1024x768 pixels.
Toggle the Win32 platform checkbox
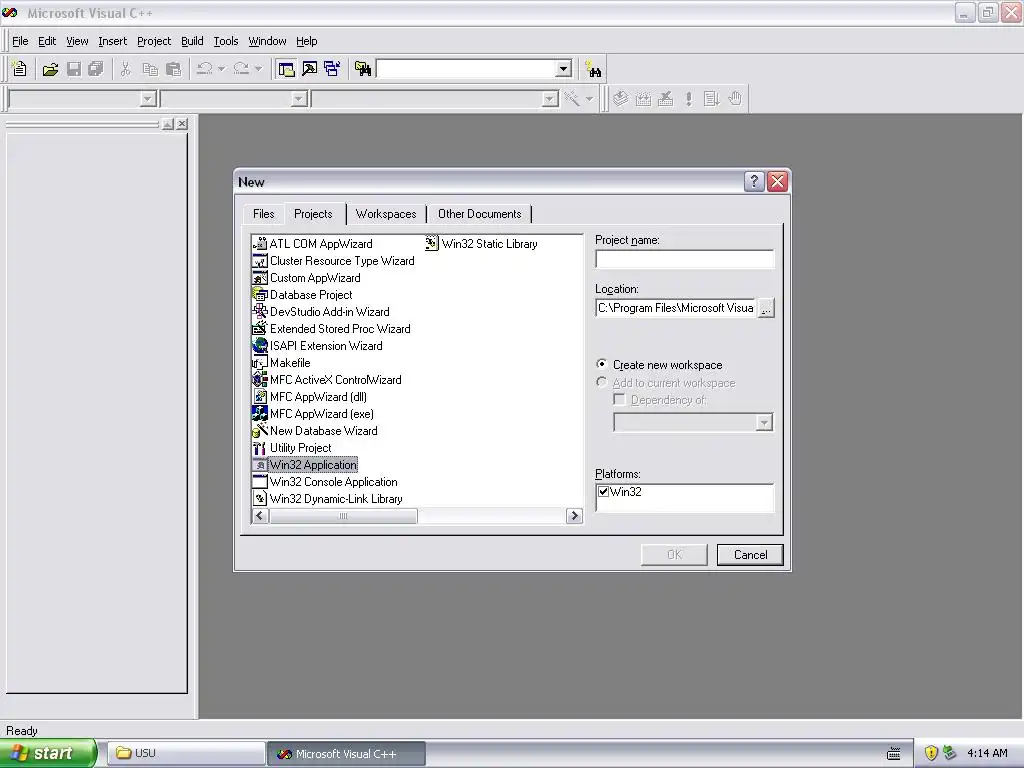click(x=603, y=492)
